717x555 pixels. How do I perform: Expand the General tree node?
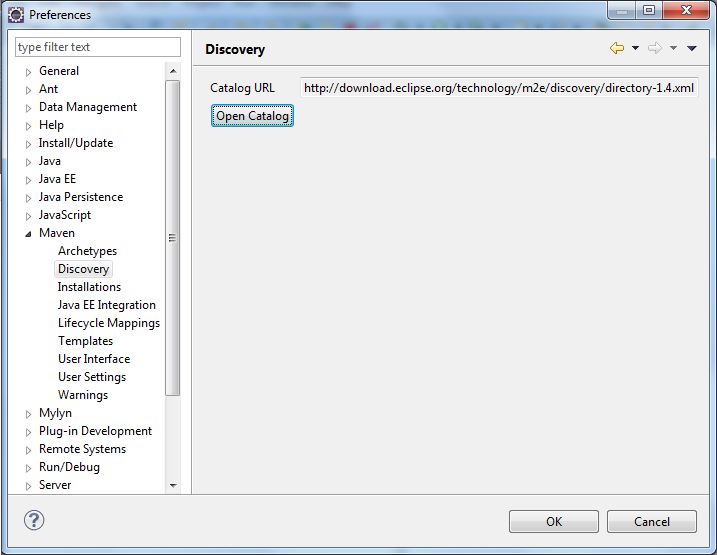(x=28, y=72)
